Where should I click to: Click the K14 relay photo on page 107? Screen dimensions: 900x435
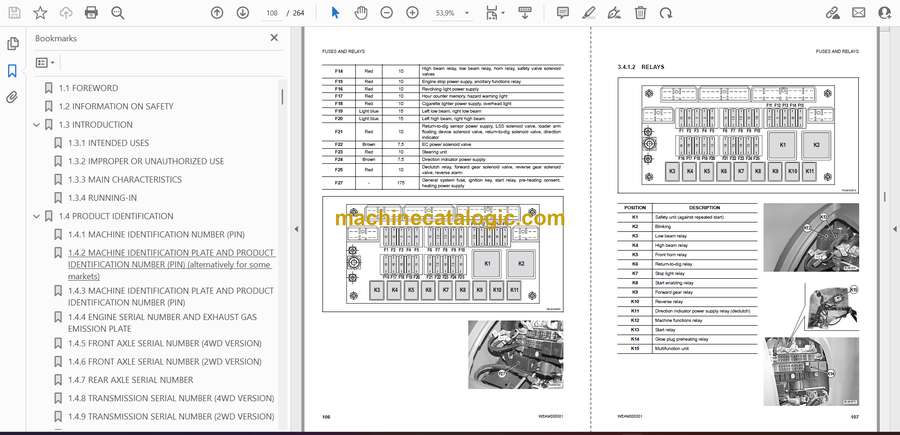[x=812, y=371]
